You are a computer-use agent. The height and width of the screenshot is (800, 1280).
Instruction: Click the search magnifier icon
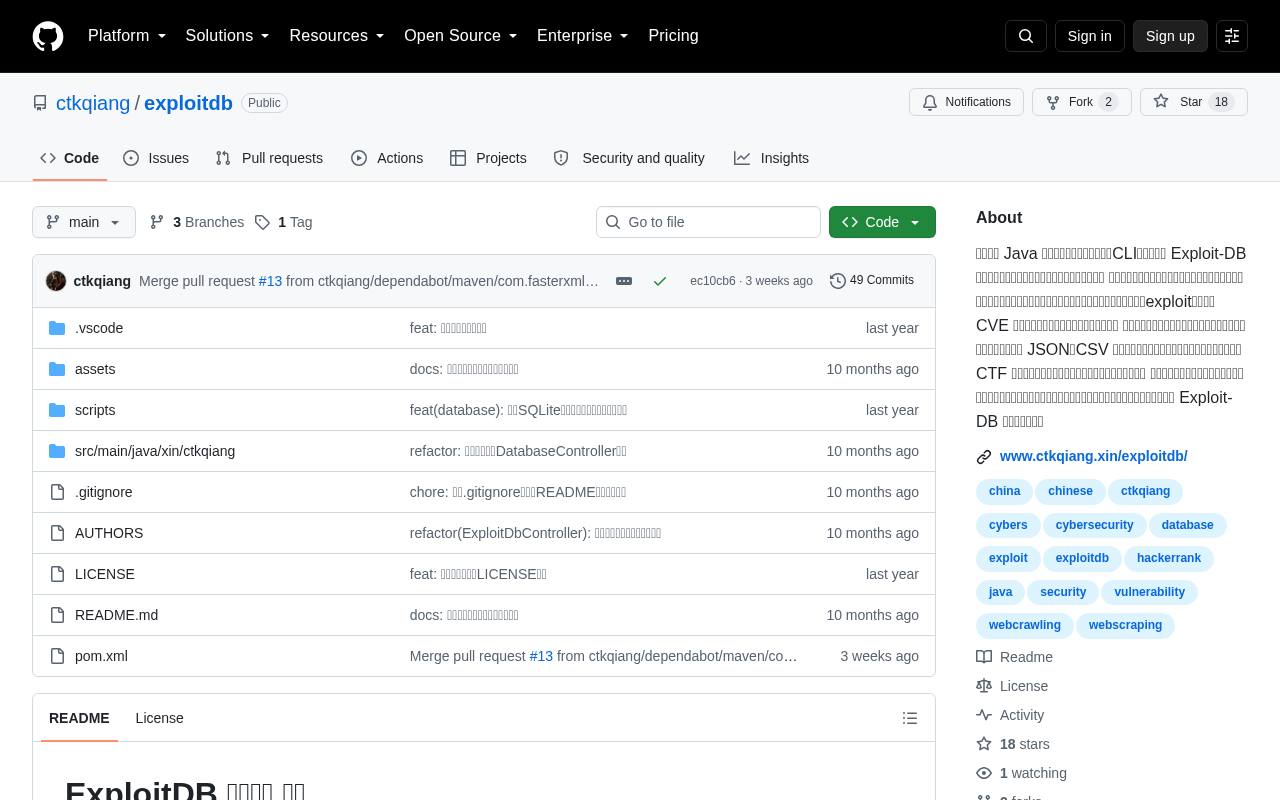click(x=1026, y=36)
